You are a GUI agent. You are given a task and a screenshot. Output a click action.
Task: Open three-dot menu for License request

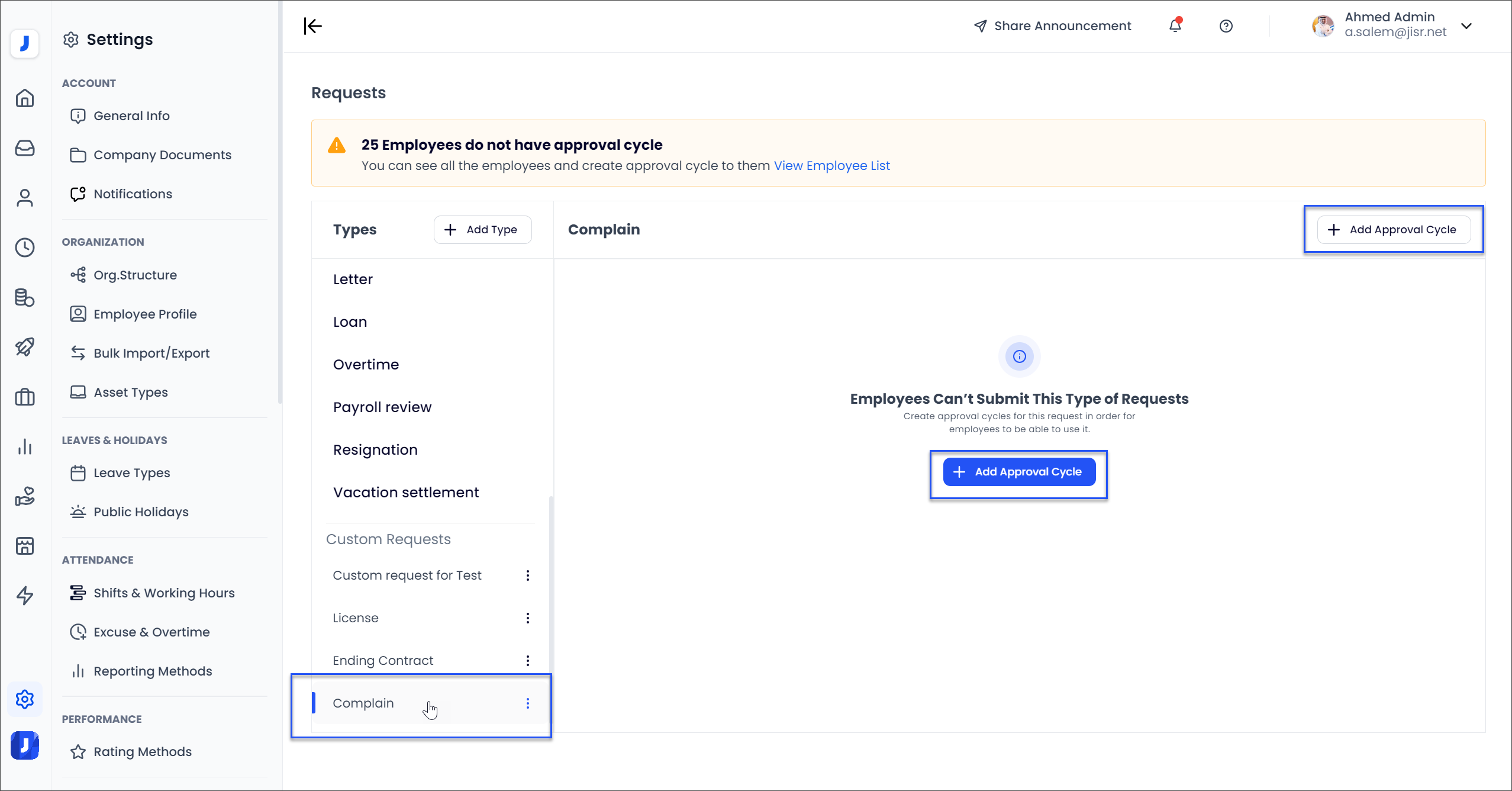528,618
